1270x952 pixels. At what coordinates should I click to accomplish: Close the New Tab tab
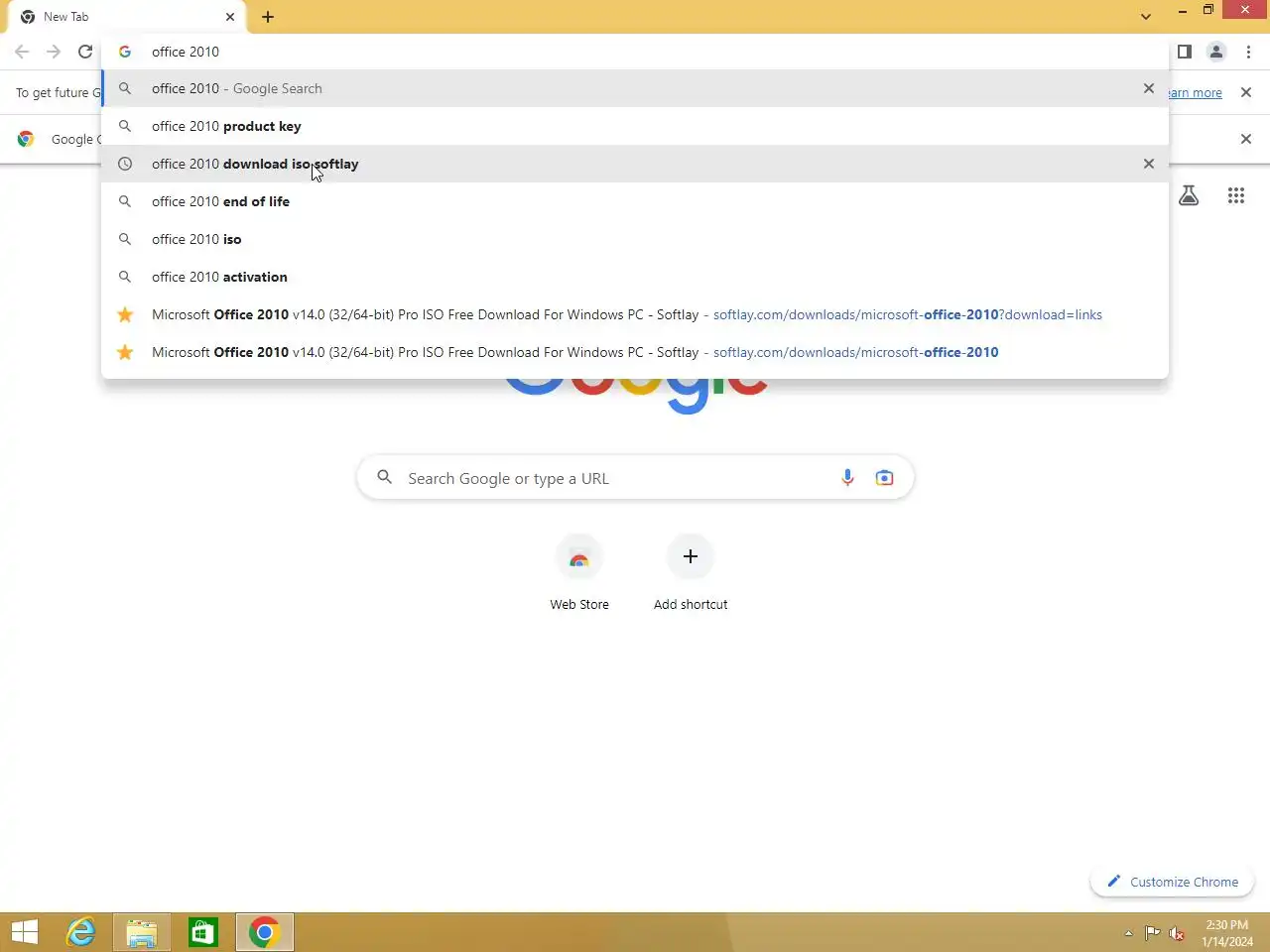(230, 17)
